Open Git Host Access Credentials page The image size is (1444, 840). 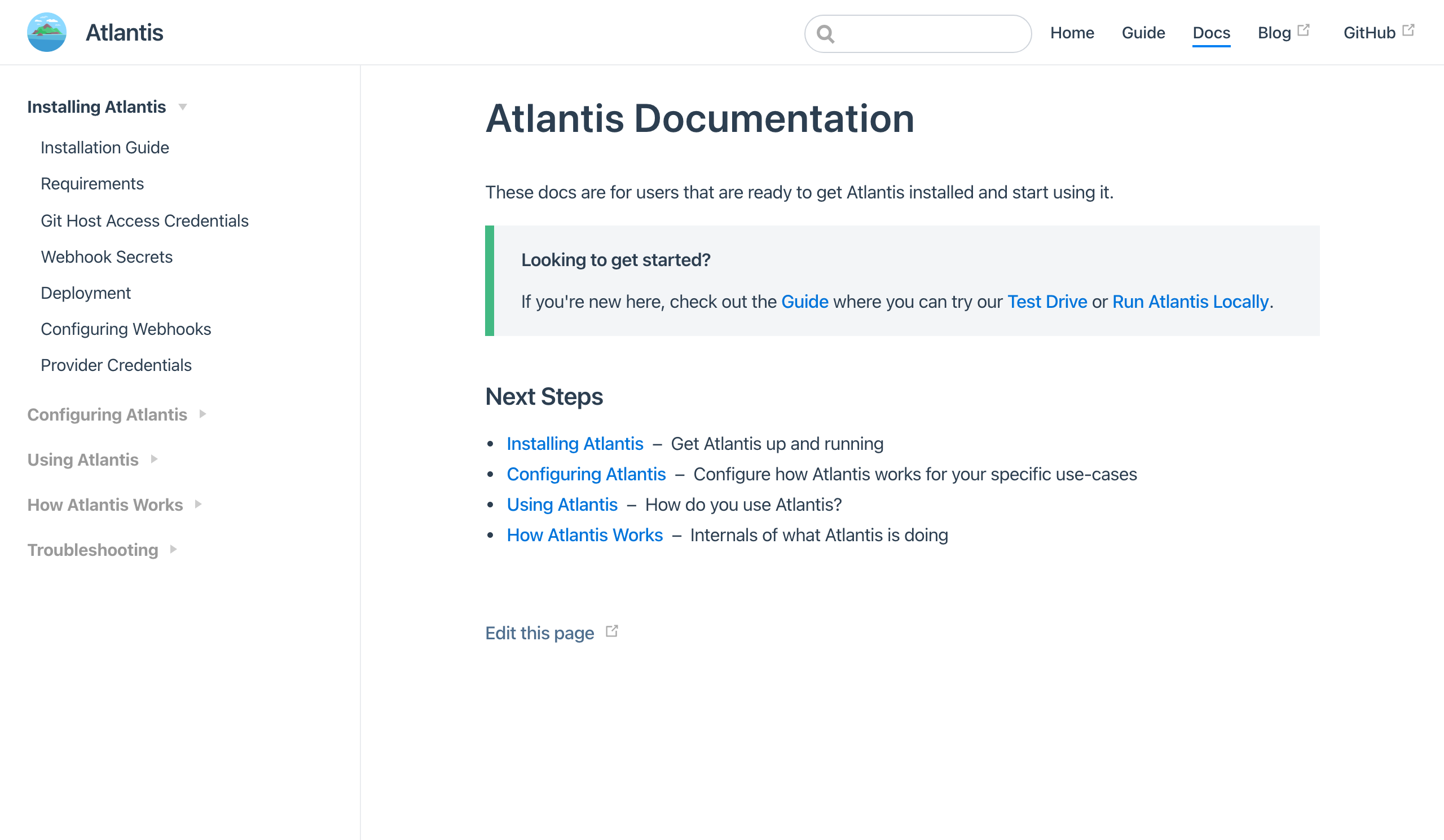click(x=144, y=221)
